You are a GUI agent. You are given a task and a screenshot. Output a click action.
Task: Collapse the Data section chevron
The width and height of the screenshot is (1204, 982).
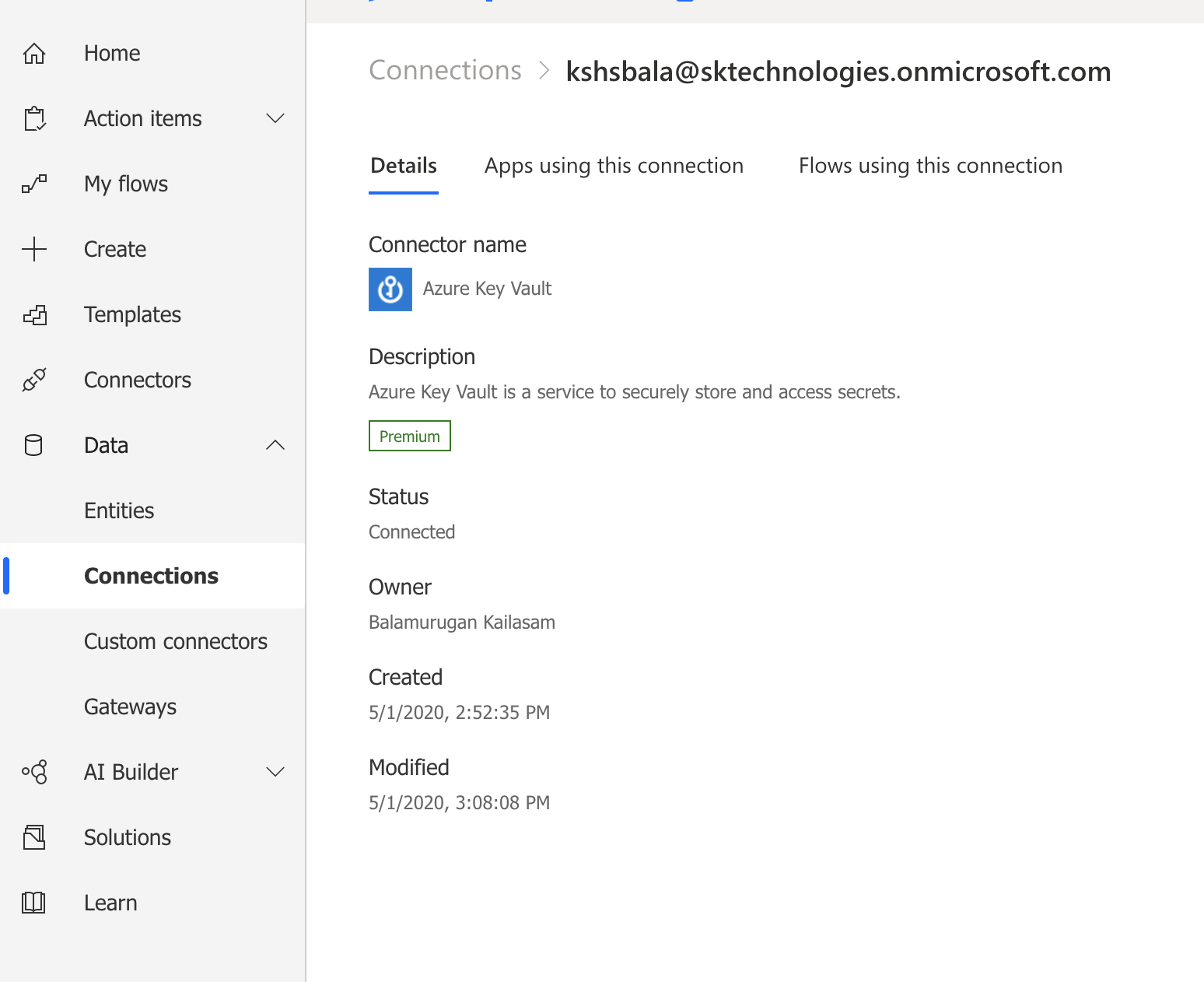click(275, 445)
